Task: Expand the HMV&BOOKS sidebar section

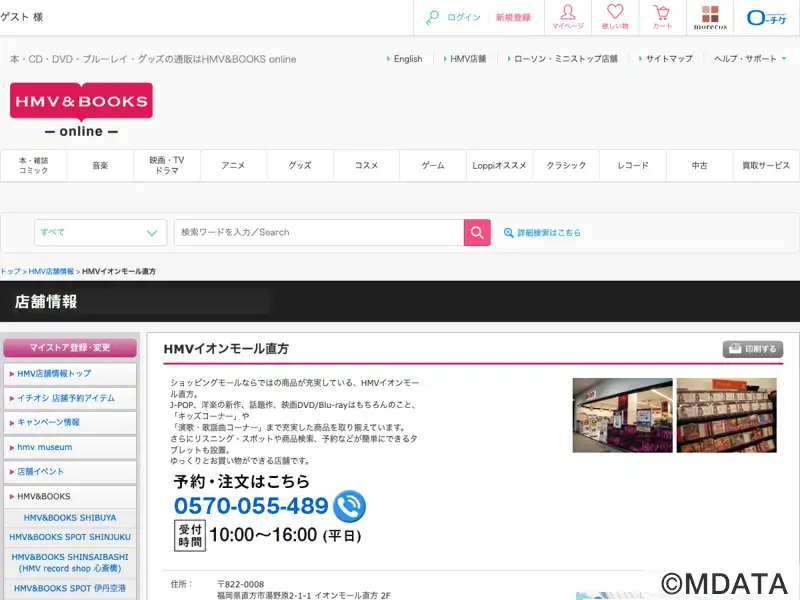Action: pos(70,496)
